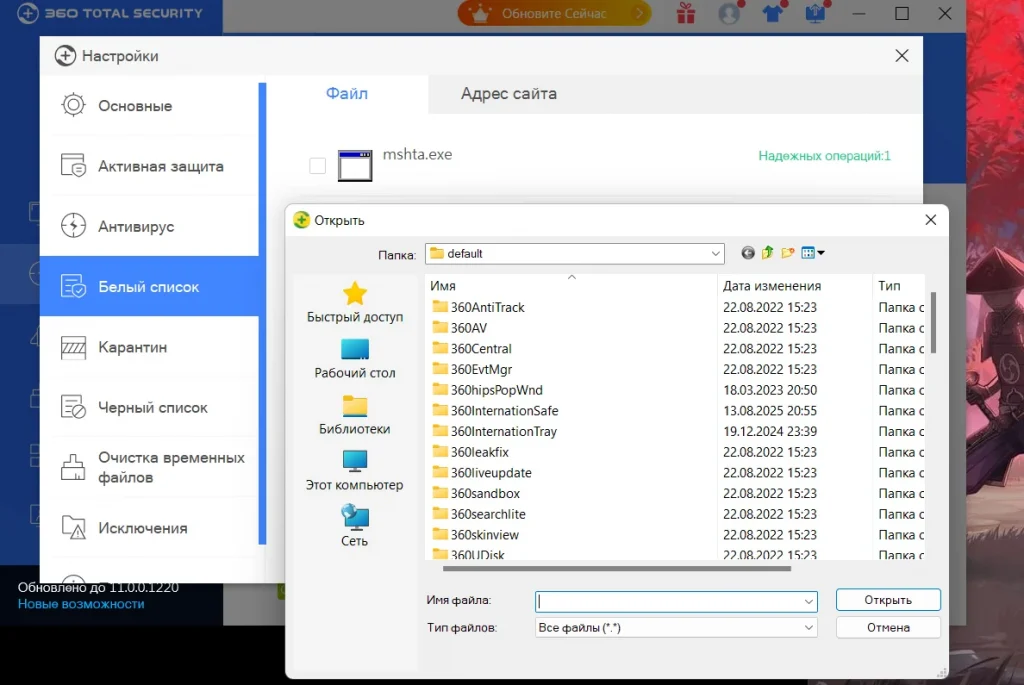Screen dimensions: 1024x685
Task: Click the mshta.exe file name
Action: (x=417, y=155)
